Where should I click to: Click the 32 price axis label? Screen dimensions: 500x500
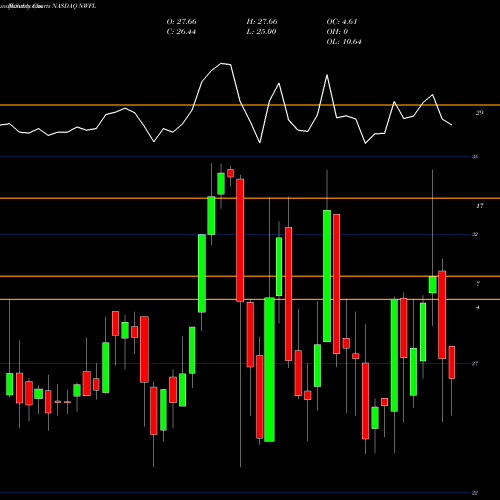475,234
